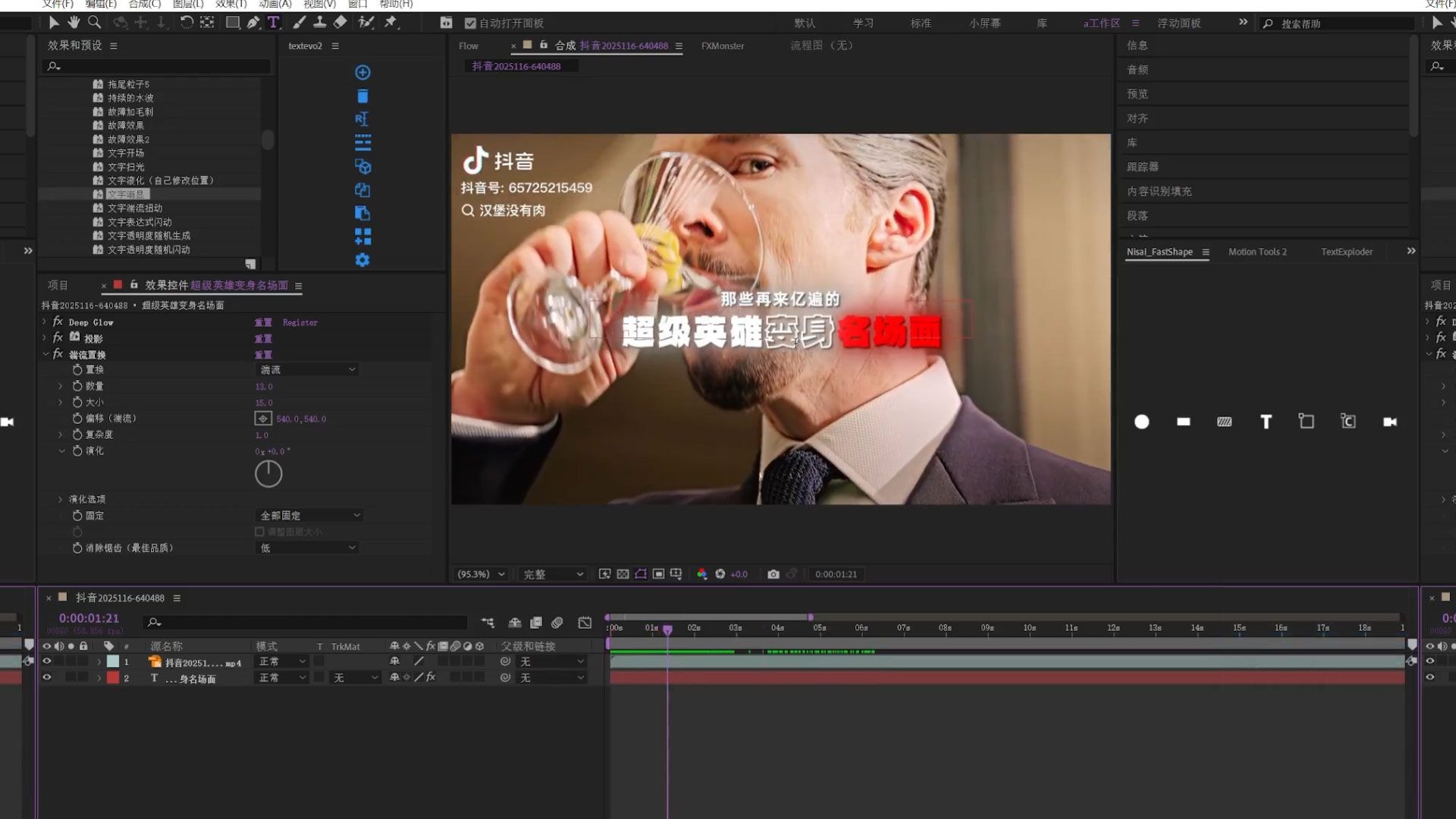This screenshot has height=819, width=1456.
Task: Take a snapshot with the camera icon
Action: (x=773, y=574)
